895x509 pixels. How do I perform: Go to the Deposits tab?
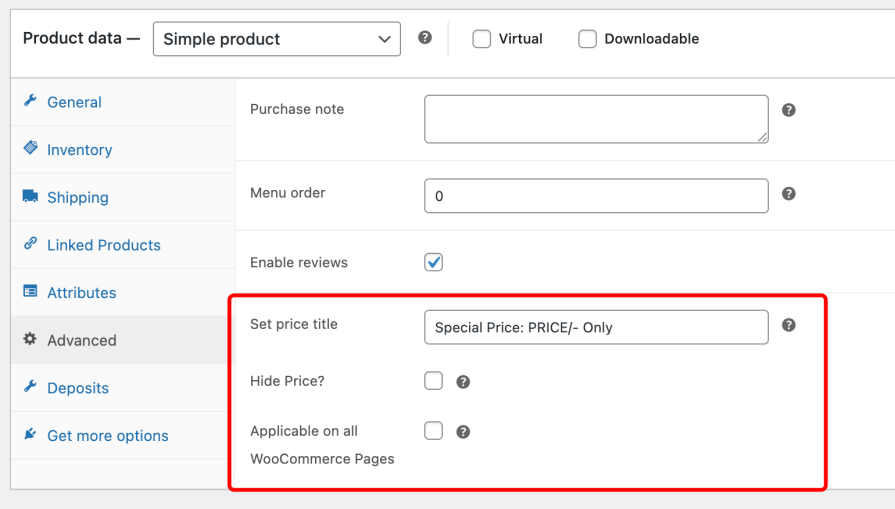(78, 388)
